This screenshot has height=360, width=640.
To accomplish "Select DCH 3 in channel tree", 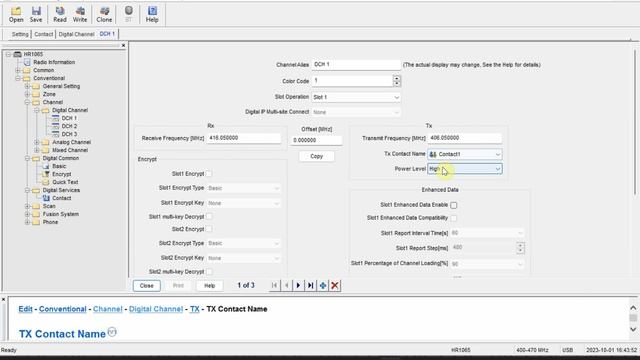I will 69,134.
